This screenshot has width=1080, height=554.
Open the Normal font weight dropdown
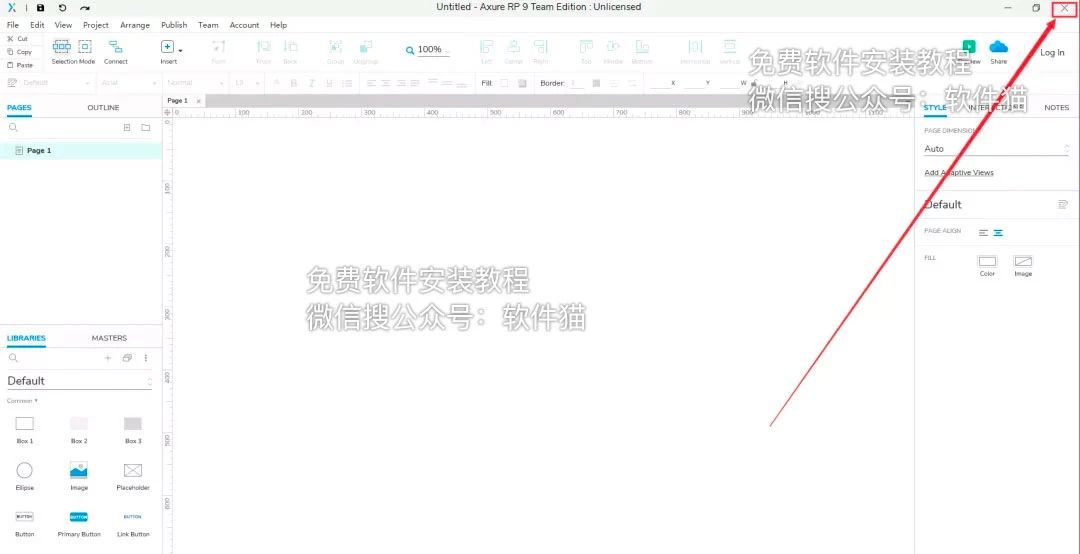pyautogui.click(x=196, y=83)
